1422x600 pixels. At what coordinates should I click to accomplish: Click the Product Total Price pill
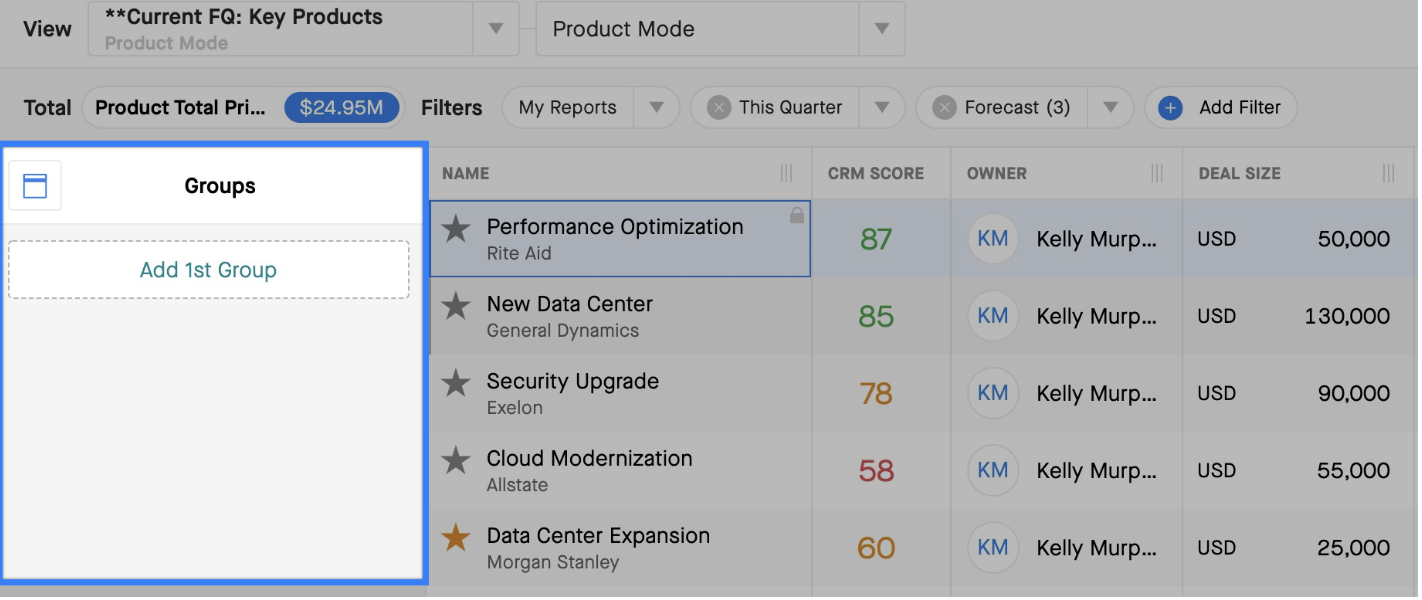[242, 107]
